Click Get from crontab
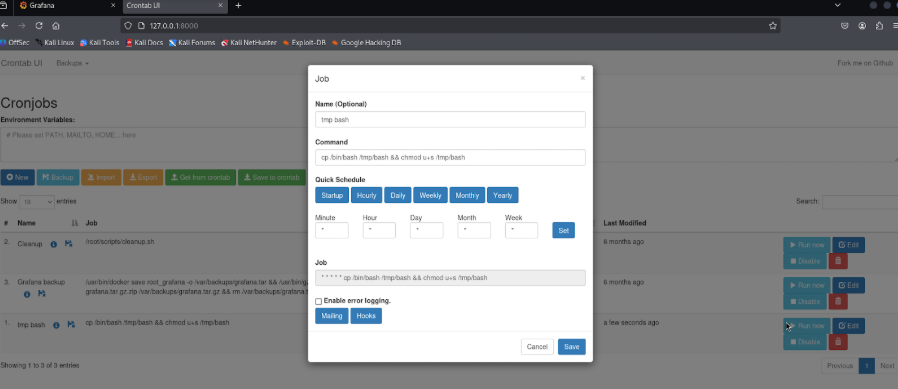This screenshot has height=389, width=898. (200, 178)
